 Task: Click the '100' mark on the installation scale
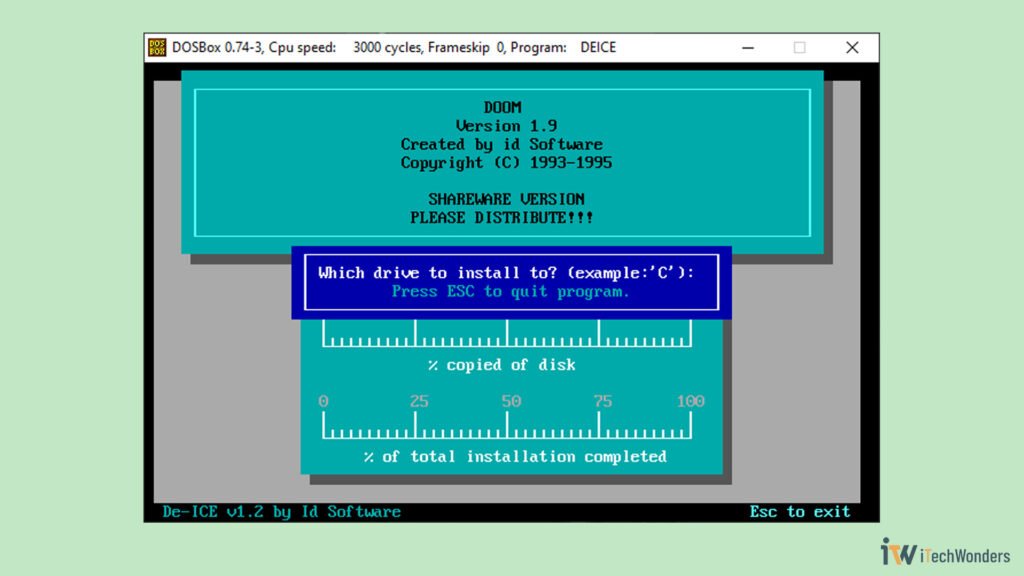[x=691, y=400]
